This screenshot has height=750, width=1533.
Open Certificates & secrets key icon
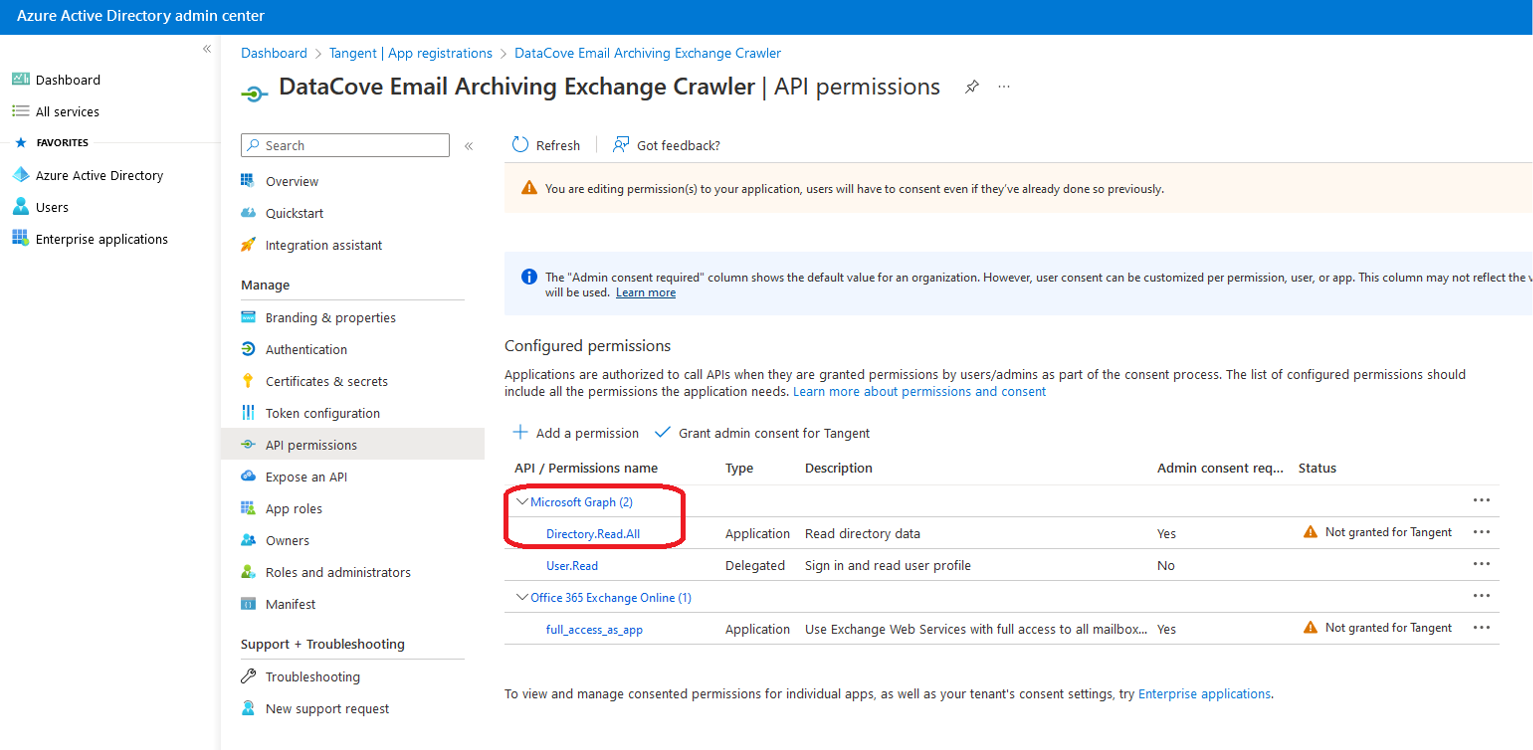pyautogui.click(x=249, y=381)
